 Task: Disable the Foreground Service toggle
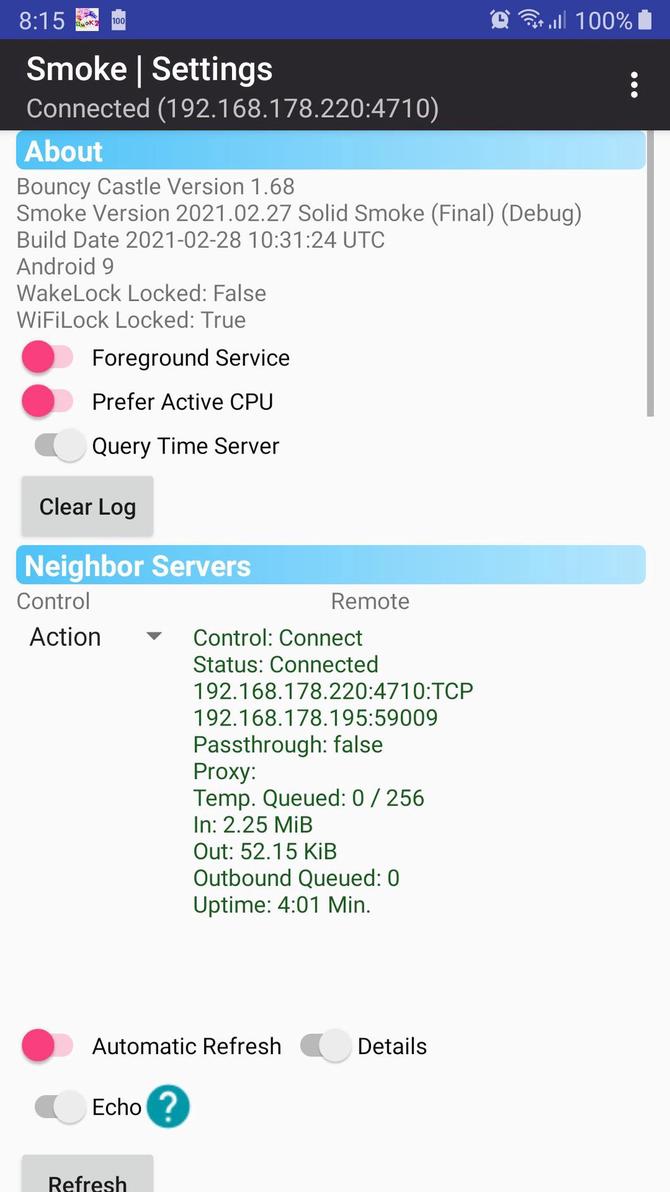[x=46, y=357]
